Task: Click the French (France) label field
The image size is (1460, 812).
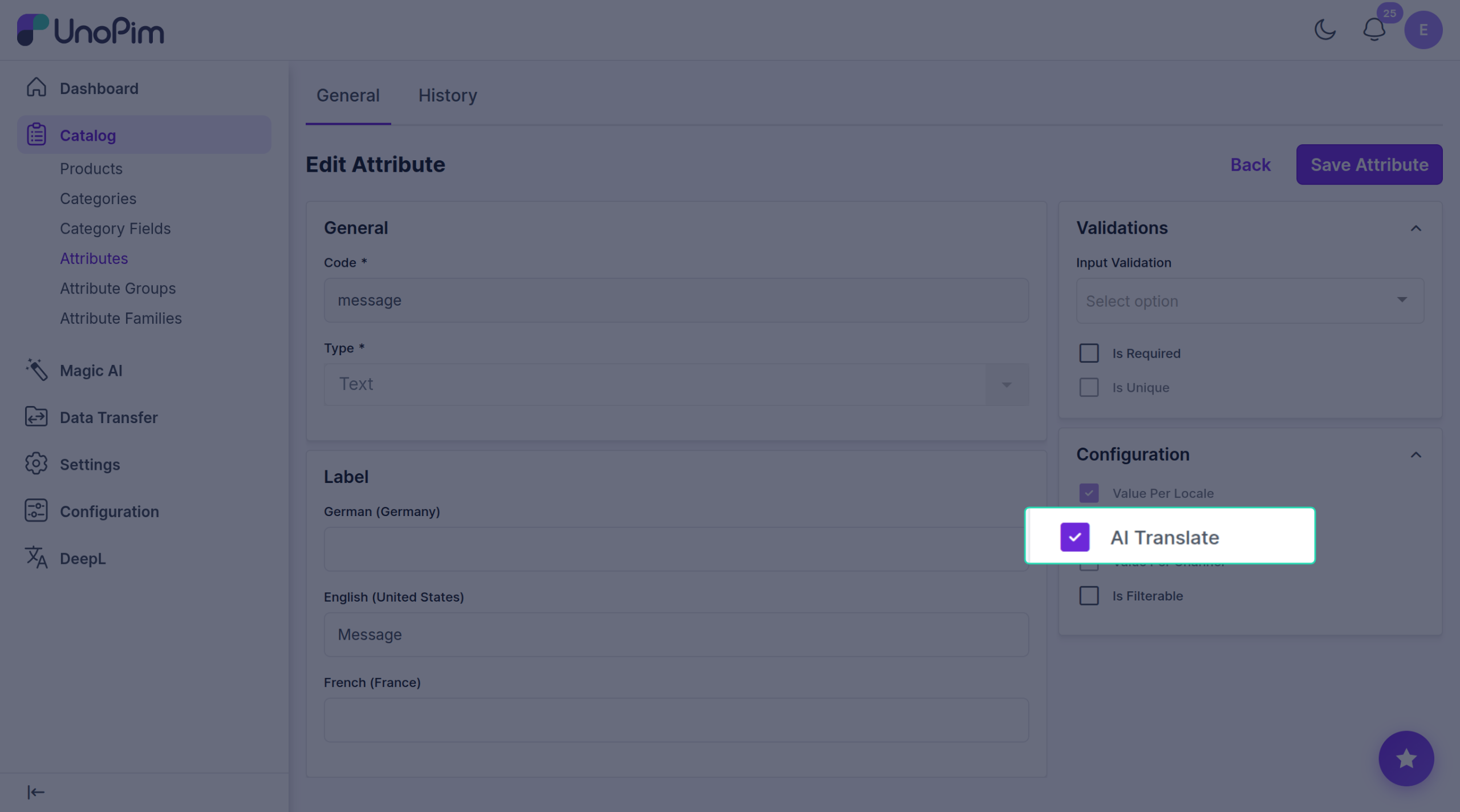Action: click(676, 720)
